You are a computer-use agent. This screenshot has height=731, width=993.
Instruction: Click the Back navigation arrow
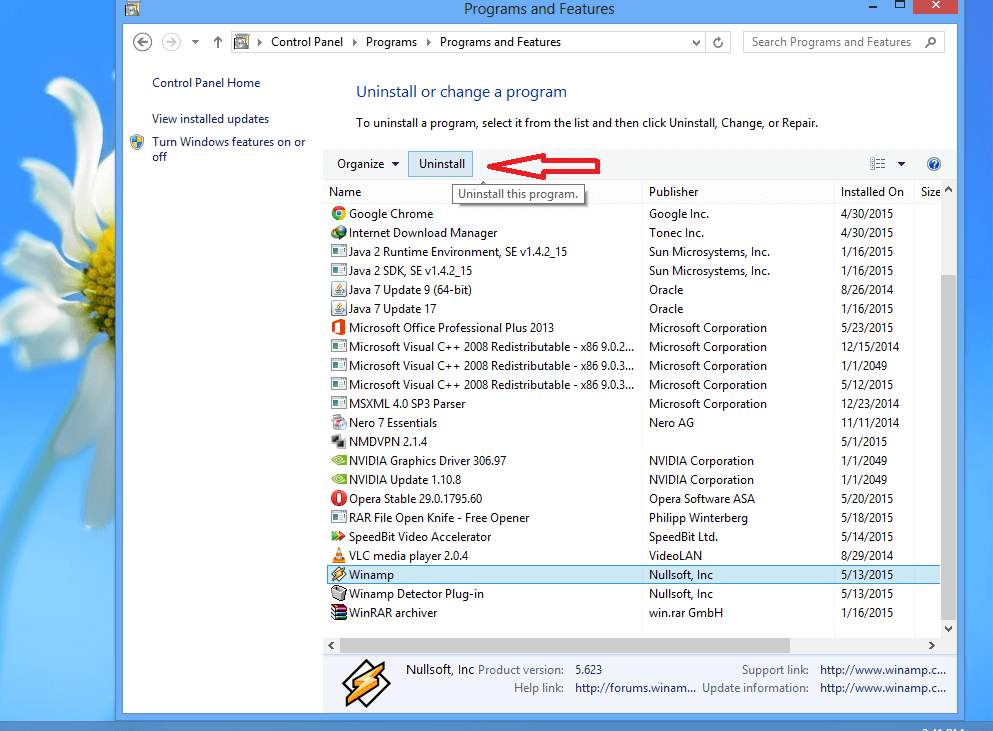coord(142,42)
